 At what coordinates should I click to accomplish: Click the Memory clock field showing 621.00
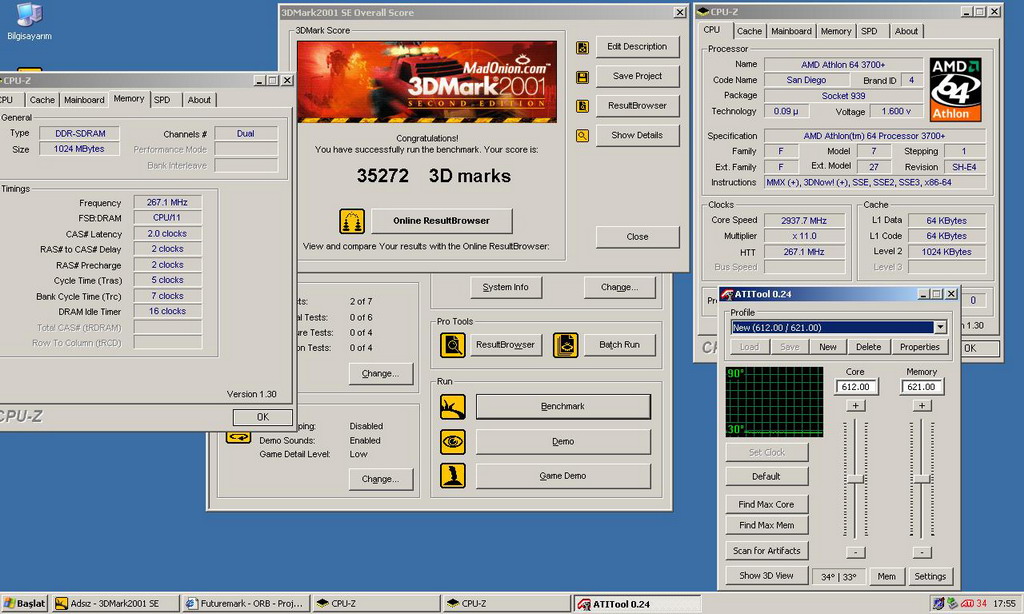(x=921, y=387)
